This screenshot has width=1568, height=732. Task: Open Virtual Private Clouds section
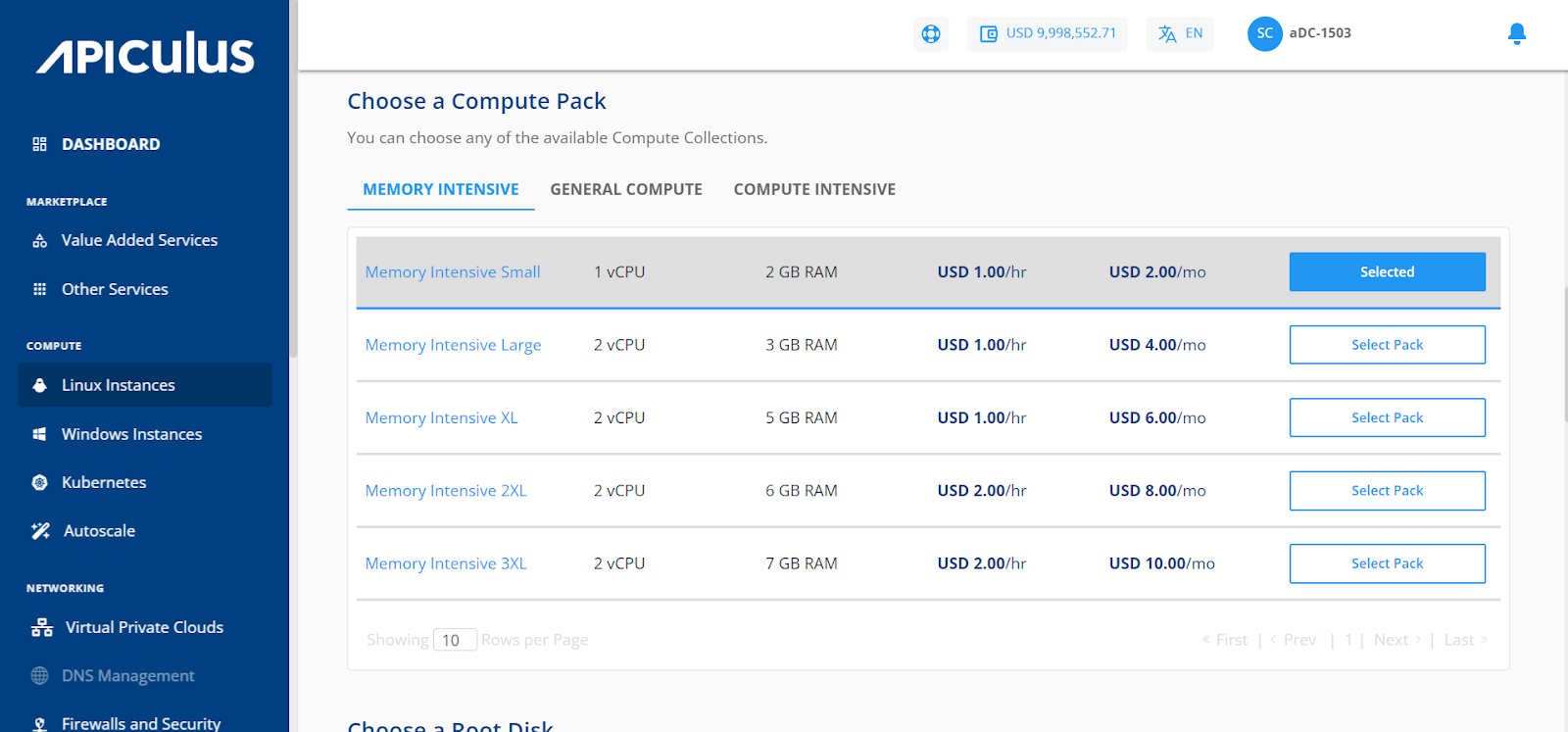coord(144,627)
